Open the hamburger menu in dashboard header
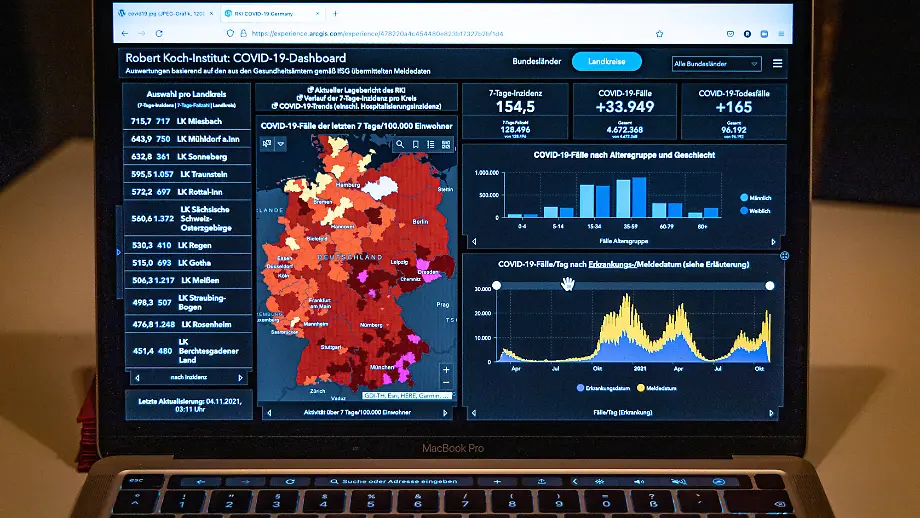Screen dimensions: 920x518 (778, 63)
